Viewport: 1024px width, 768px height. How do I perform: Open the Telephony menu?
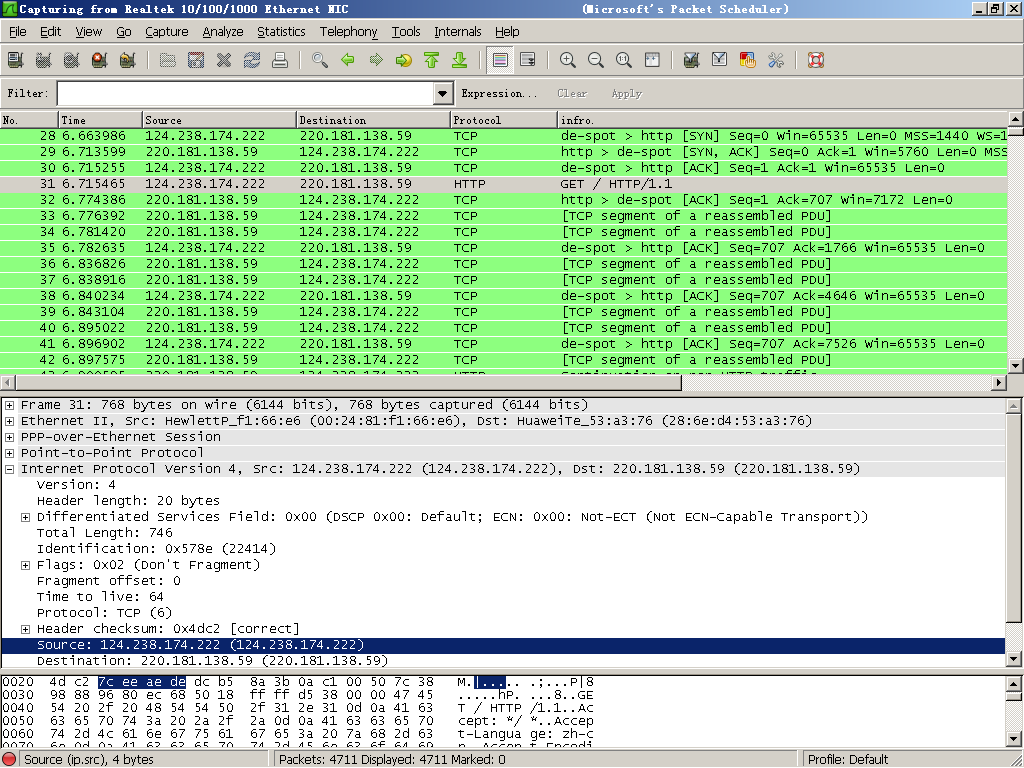coord(348,31)
